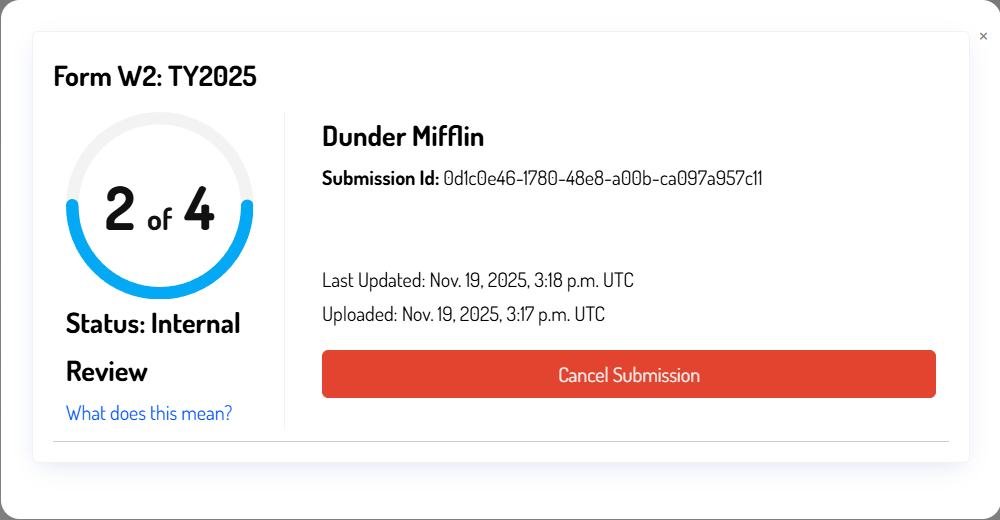Close the submission dialog with the X
Viewport: 1000px width, 520px height.
[x=983, y=36]
